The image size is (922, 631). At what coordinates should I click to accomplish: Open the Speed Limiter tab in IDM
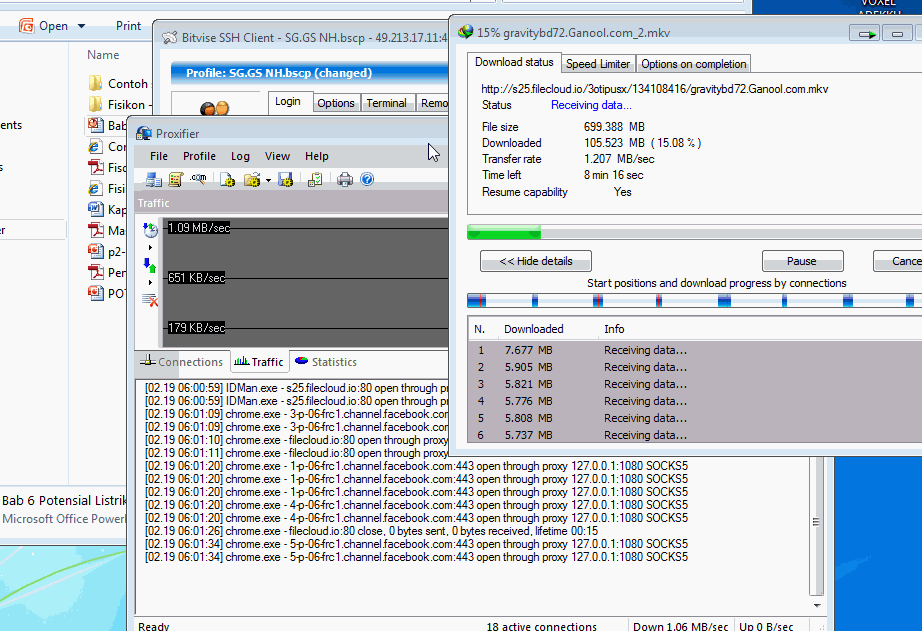pyautogui.click(x=597, y=64)
